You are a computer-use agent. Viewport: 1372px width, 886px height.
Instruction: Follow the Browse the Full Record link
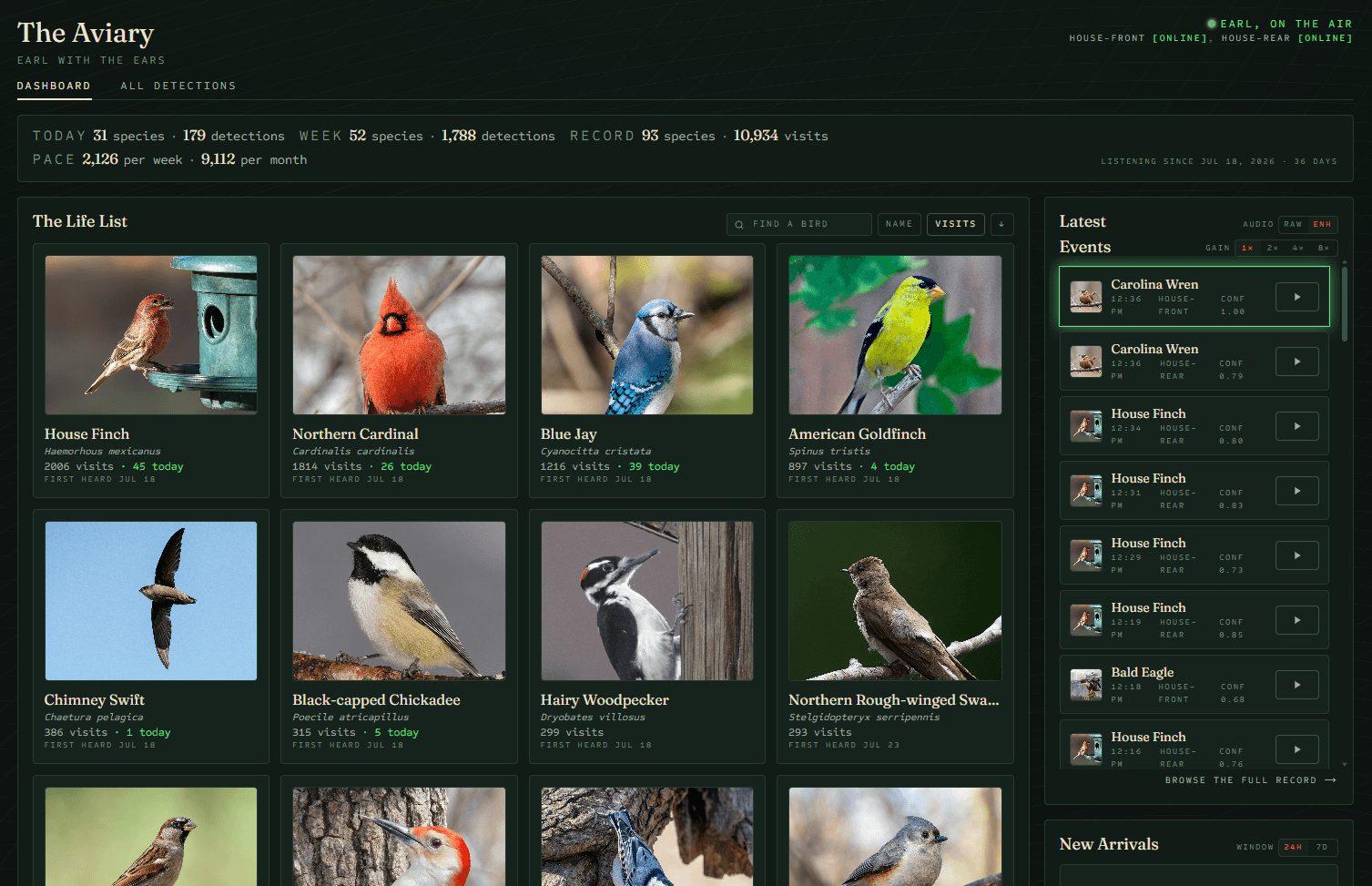click(x=1250, y=780)
